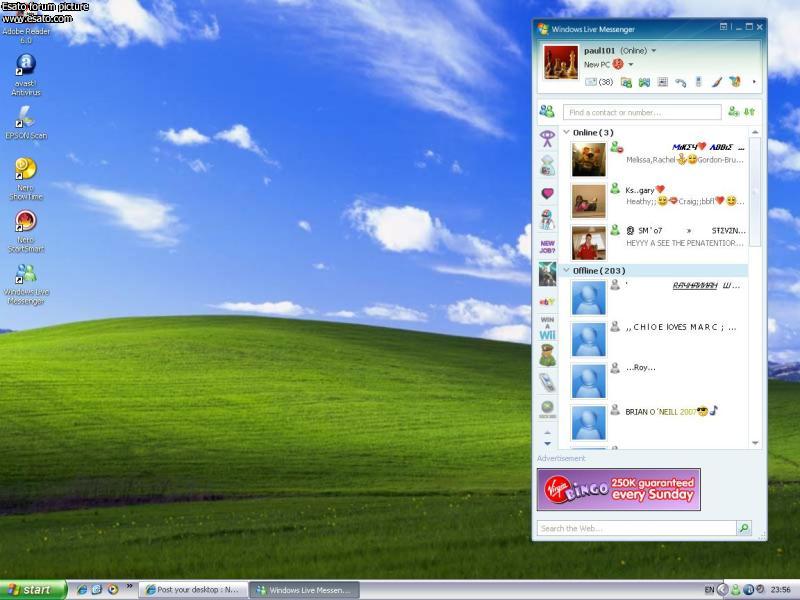Screen dimensions: 800x600
Task: Switch to Windows Live Messenger taskbar button
Action: tap(305, 590)
